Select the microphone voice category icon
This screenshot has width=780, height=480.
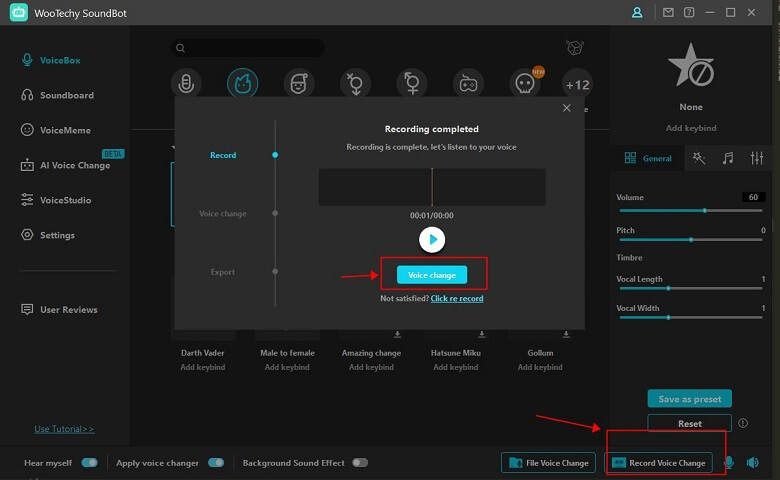click(186, 84)
